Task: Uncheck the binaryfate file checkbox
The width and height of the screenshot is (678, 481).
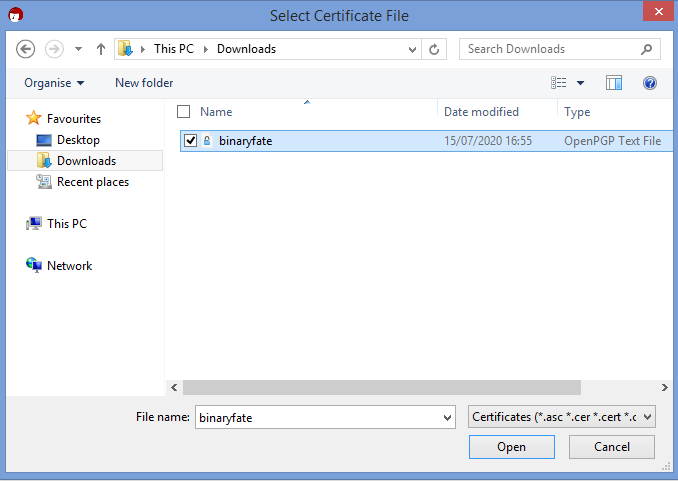Action: (191, 141)
